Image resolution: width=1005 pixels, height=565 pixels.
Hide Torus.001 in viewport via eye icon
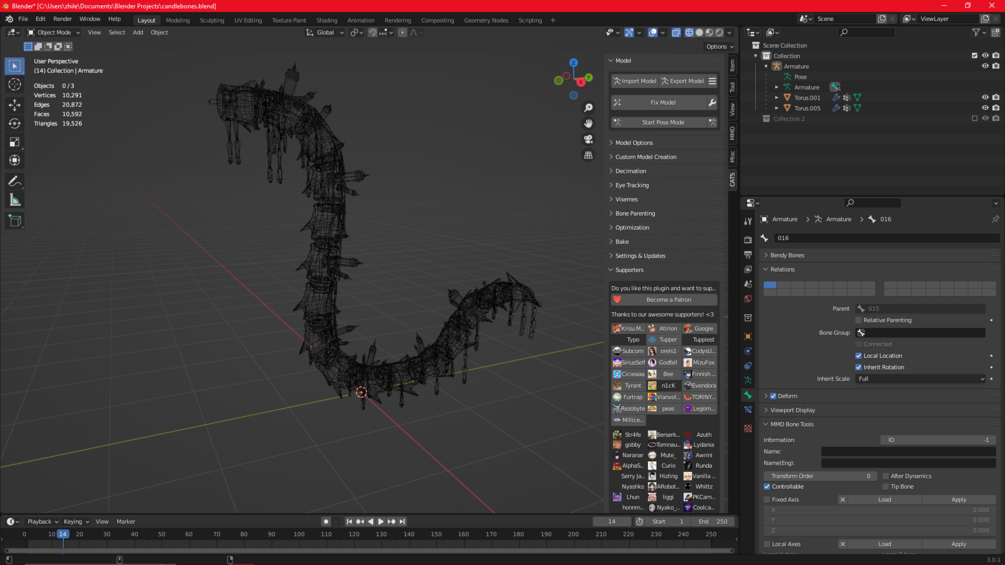pyautogui.click(x=985, y=97)
